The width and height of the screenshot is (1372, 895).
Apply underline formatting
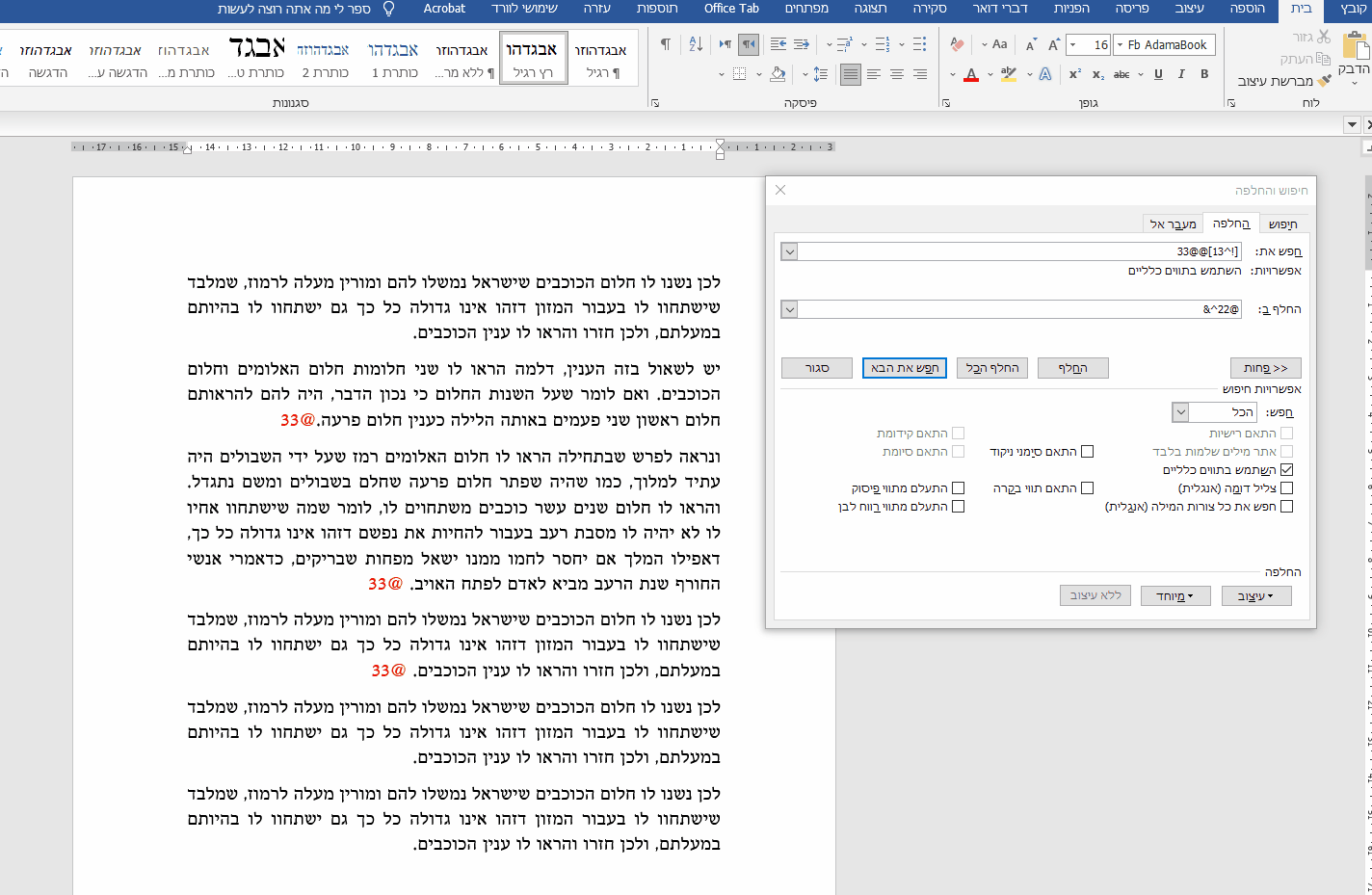coord(1158,74)
